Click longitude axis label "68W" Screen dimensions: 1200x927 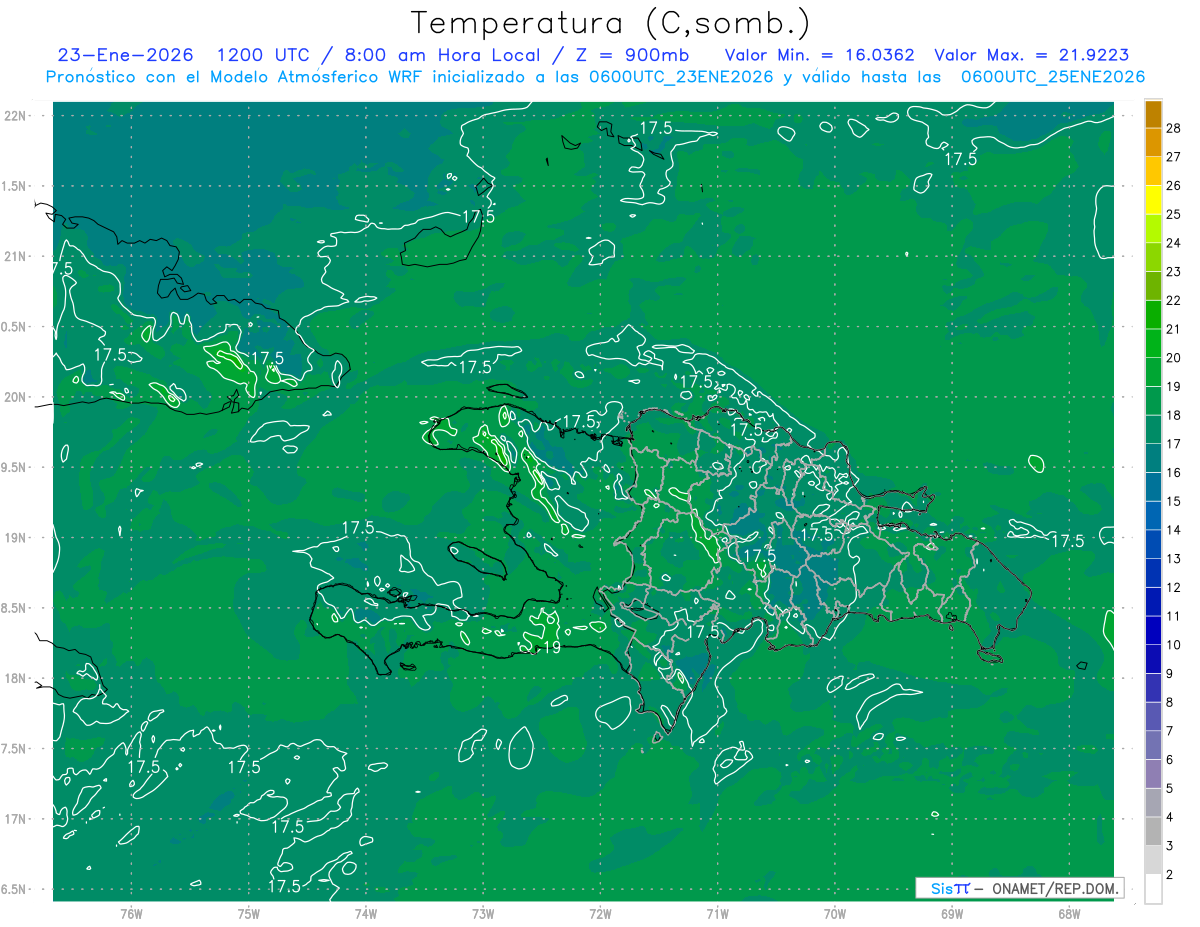pos(1069,913)
